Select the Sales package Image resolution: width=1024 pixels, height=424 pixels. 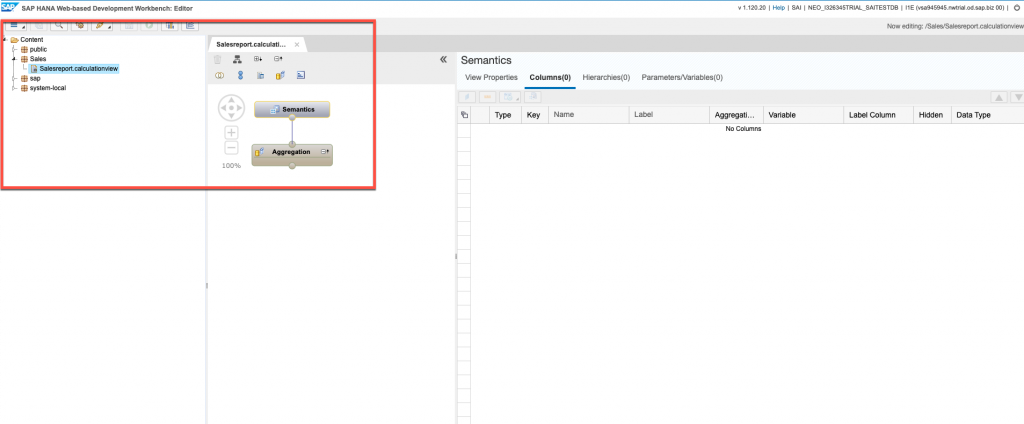[38, 59]
